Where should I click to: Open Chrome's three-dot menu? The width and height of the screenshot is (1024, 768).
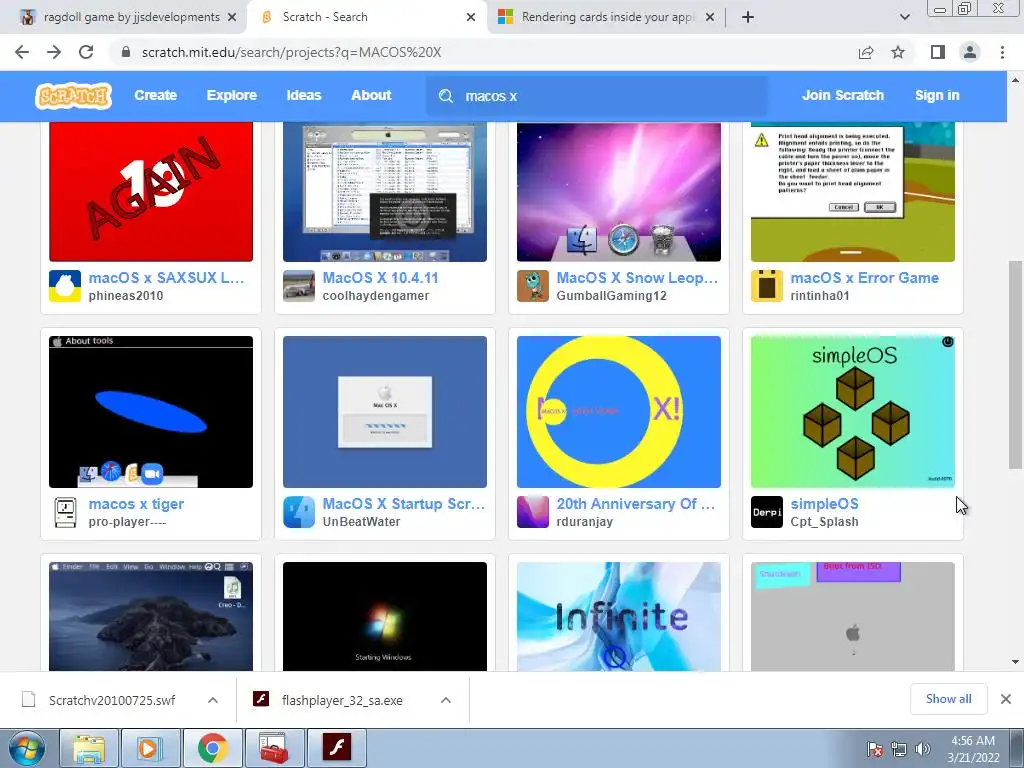click(1002, 52)
